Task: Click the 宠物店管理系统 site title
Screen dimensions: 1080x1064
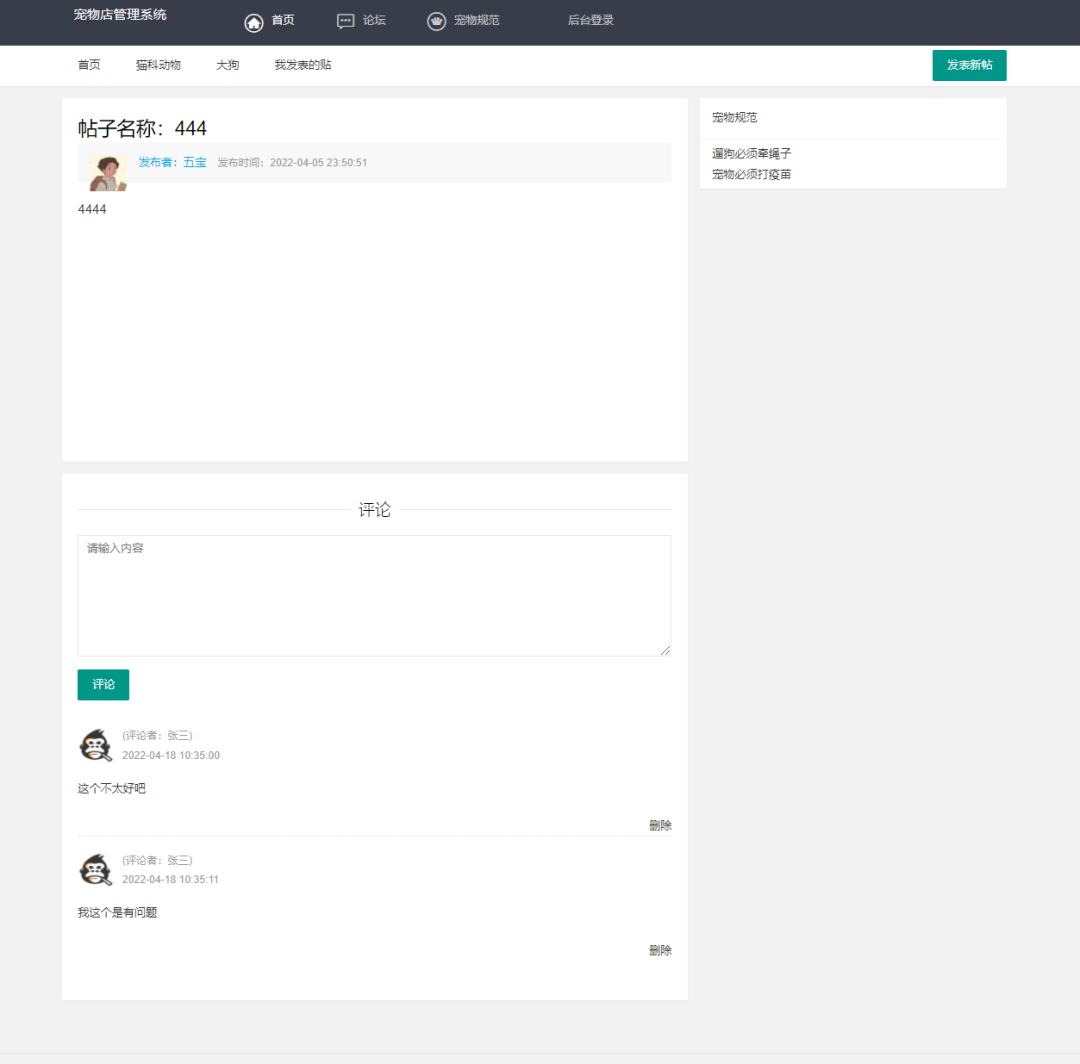Action: pyautogui.click(x=120, y=15)
